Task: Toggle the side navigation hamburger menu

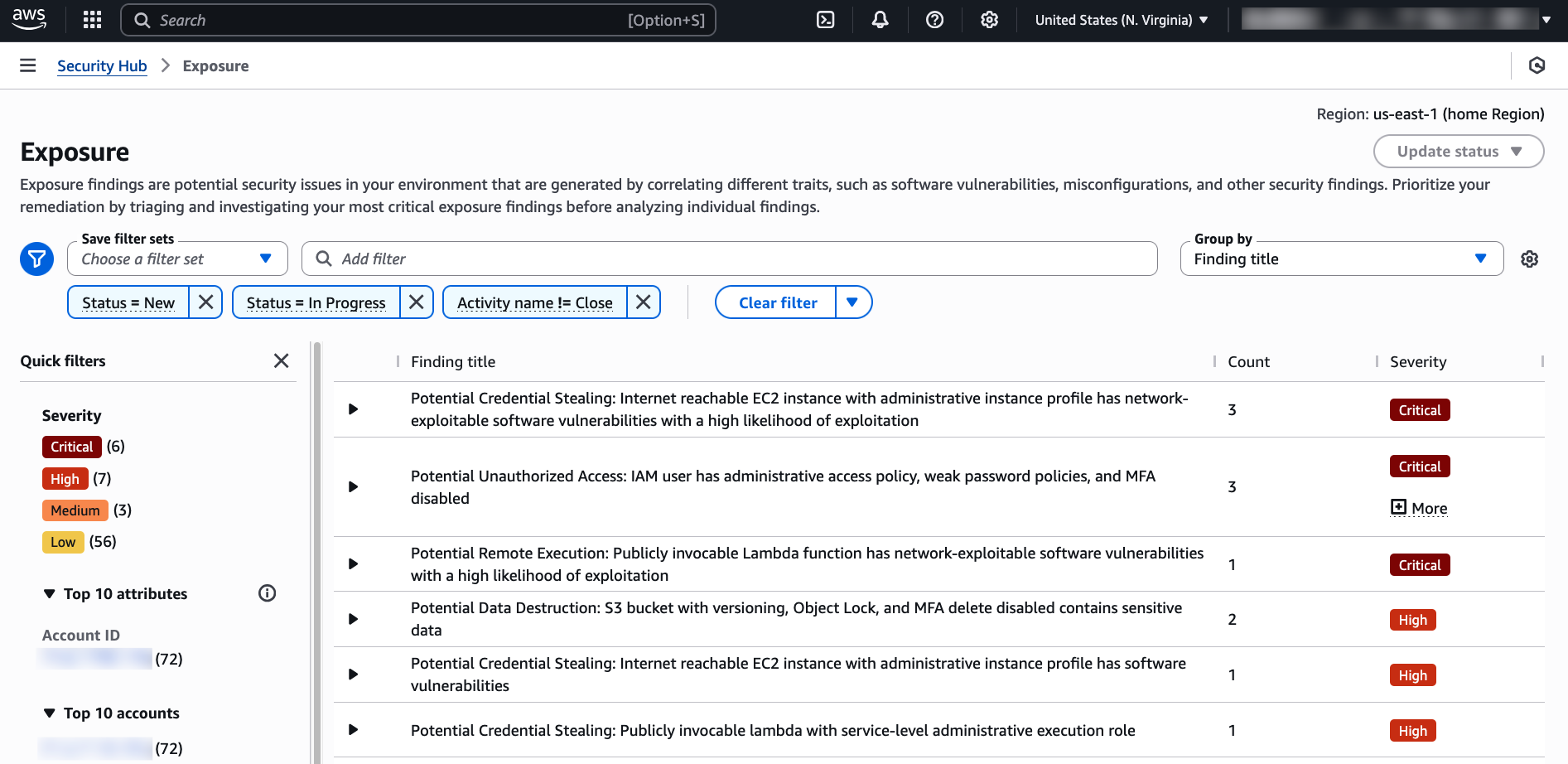Action: coord(28,65)
